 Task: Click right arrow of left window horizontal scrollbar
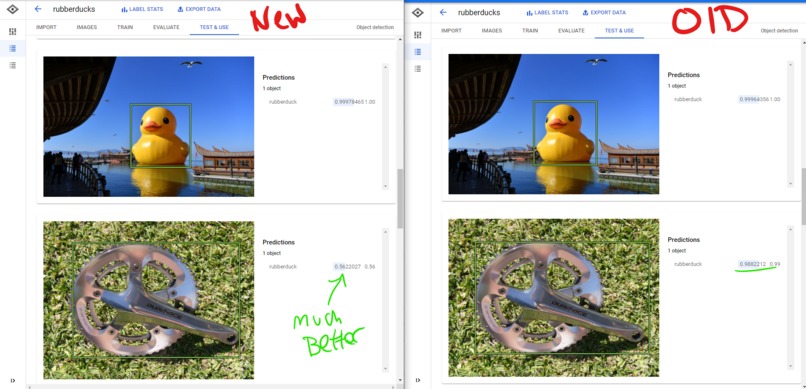pos(394,386)
